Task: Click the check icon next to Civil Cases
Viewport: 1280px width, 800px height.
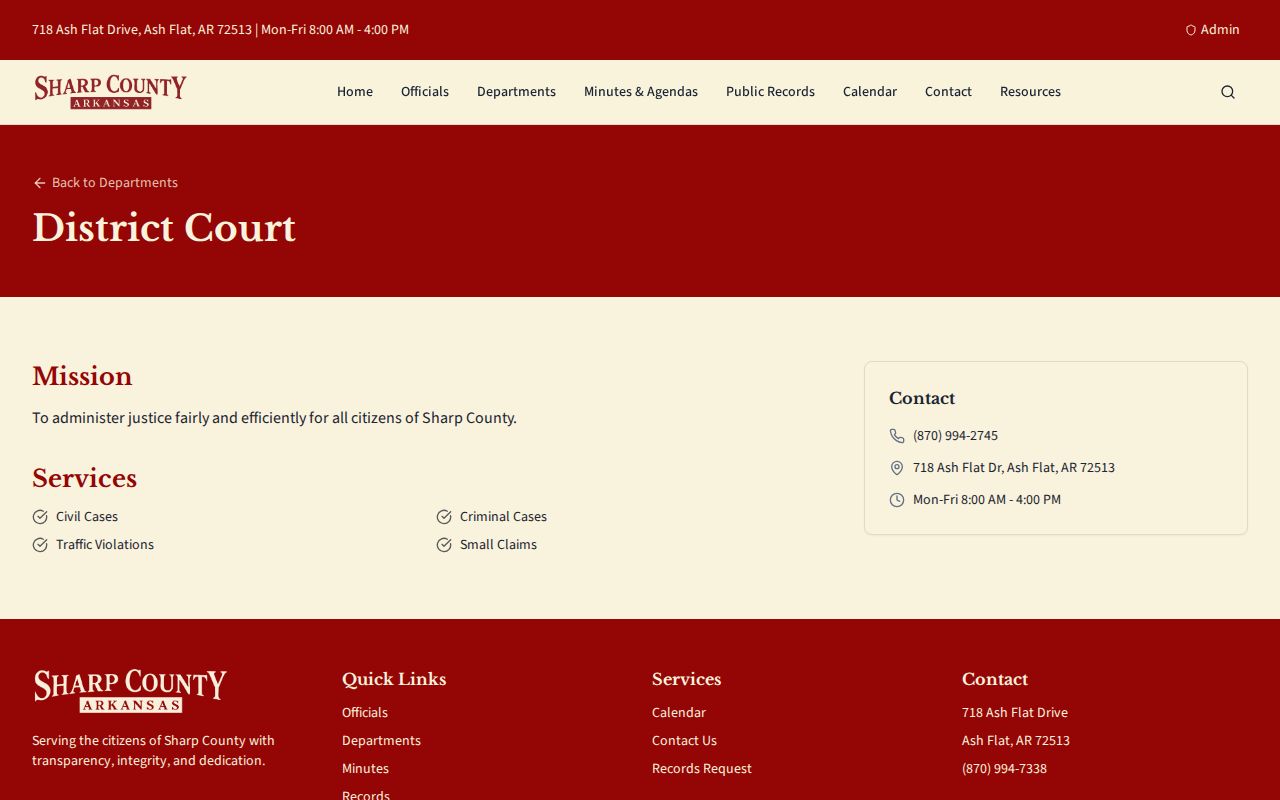Action: click(40, 517)
